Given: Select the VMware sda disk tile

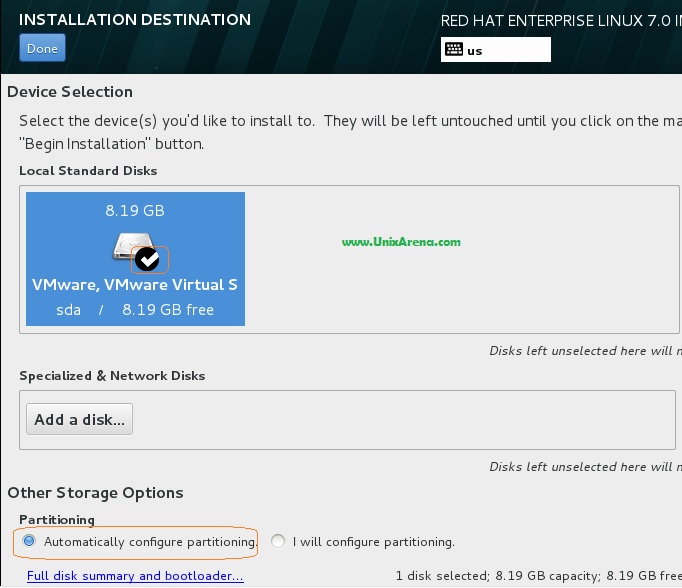Looking at the screenshot, I should coord(135,259).
